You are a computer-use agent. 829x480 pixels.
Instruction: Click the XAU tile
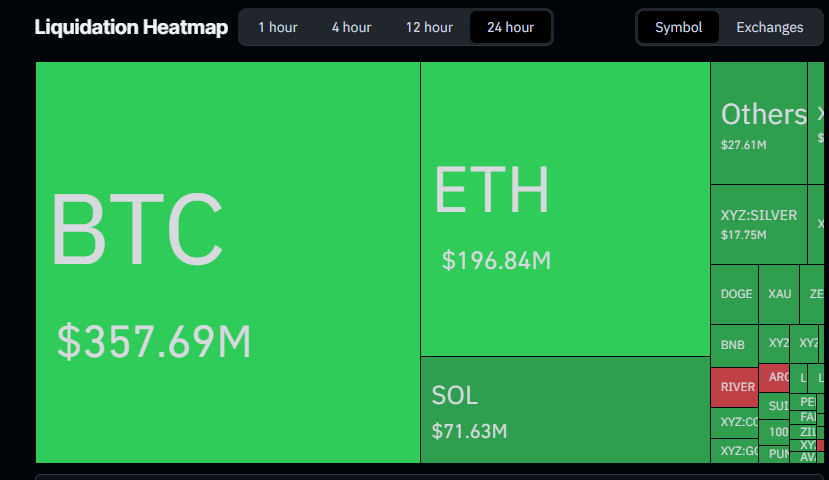[x=779, y=294]
